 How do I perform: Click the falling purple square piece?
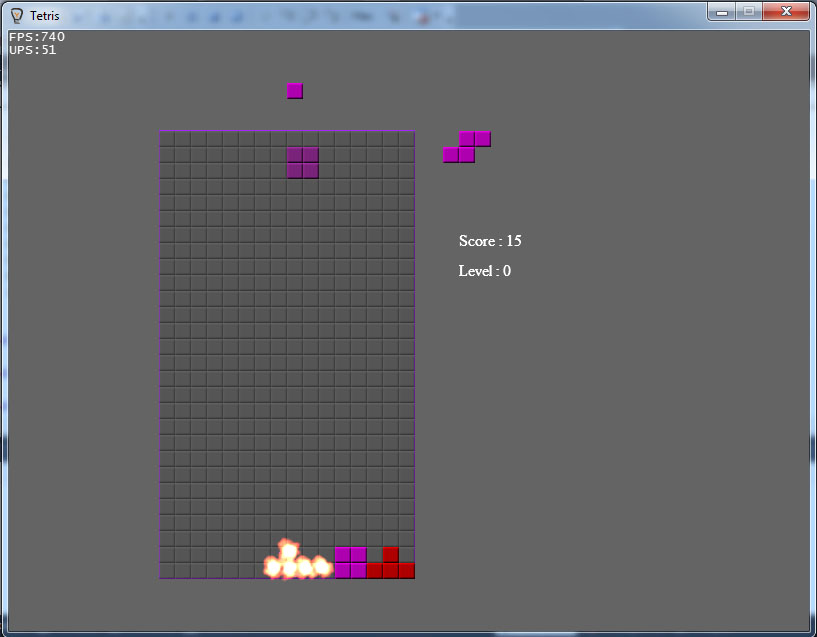pyautogui.click(x=303, y=163)
